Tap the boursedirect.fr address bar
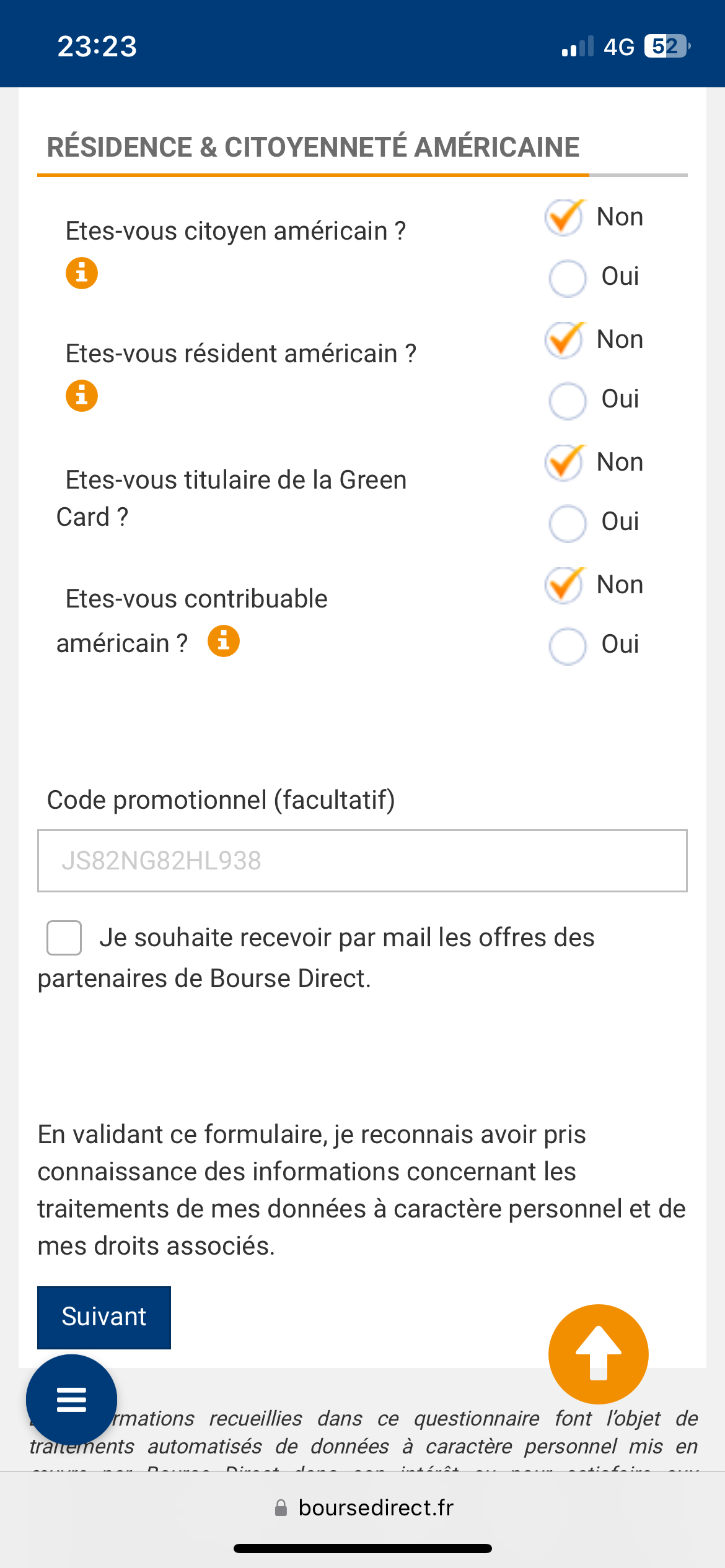The image size is (725, 1568). click(376, 1508)
